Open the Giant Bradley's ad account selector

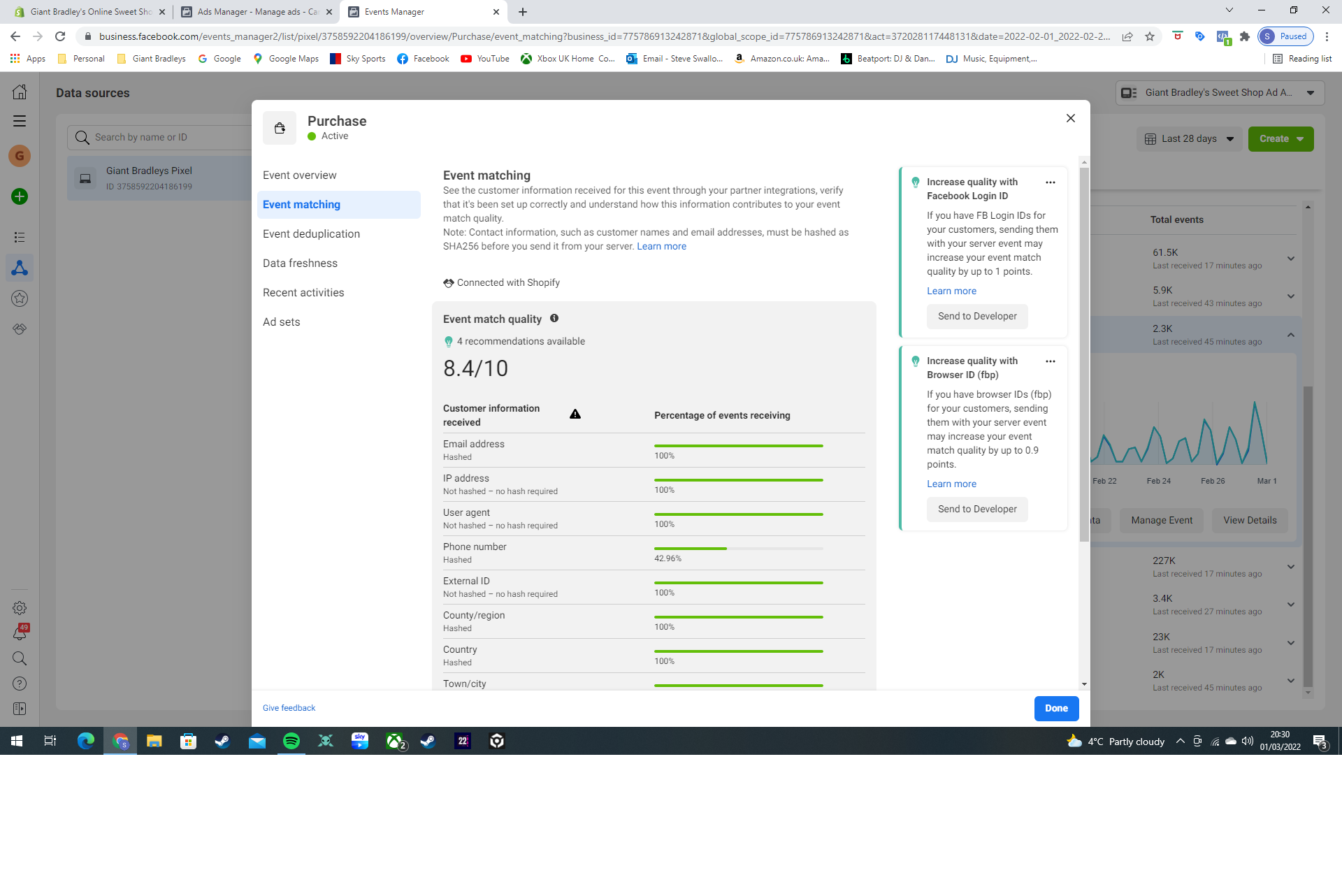(1220, 93)
